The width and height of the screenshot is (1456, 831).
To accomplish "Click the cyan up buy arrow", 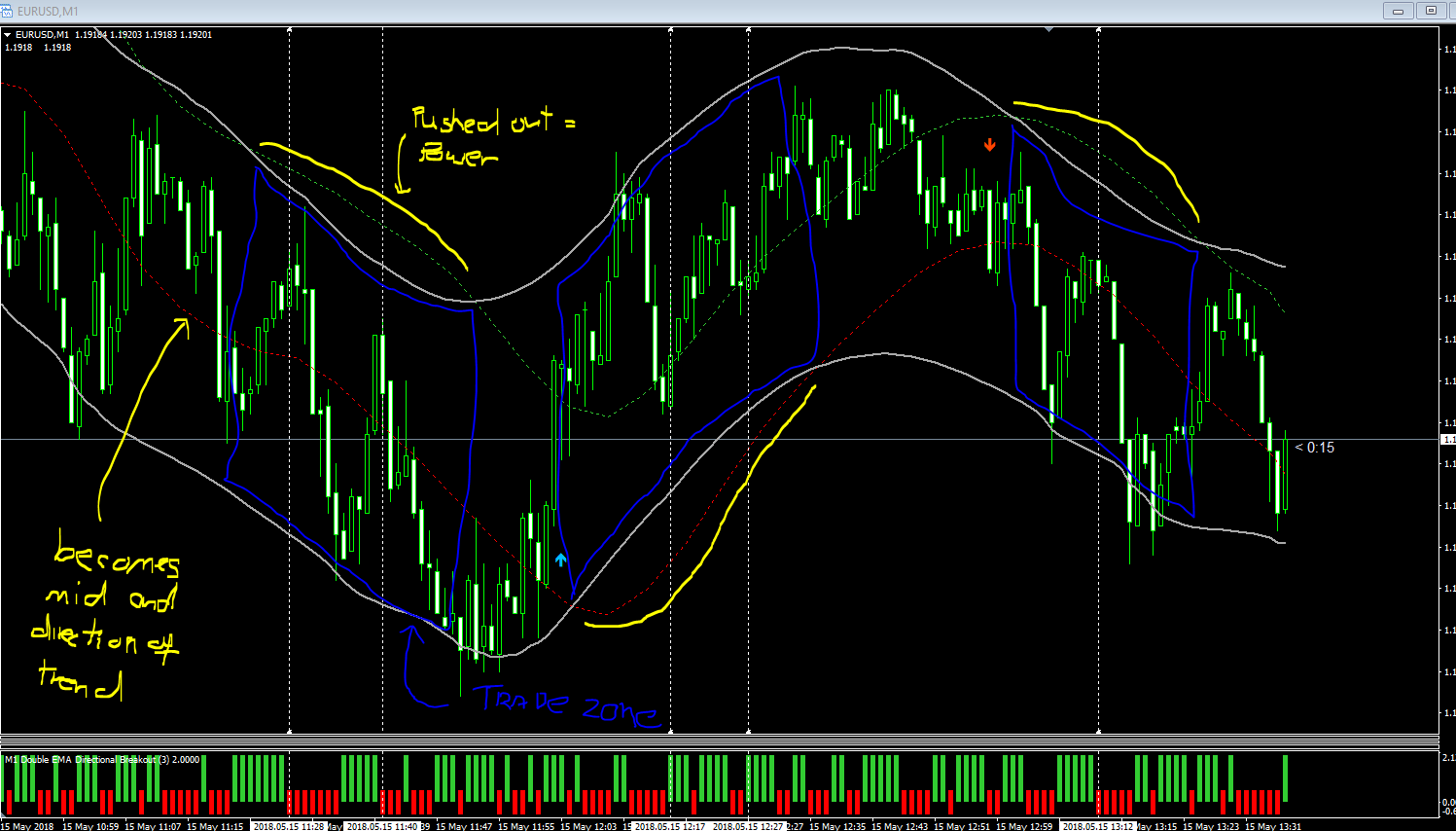I will [x=561, y=560].
